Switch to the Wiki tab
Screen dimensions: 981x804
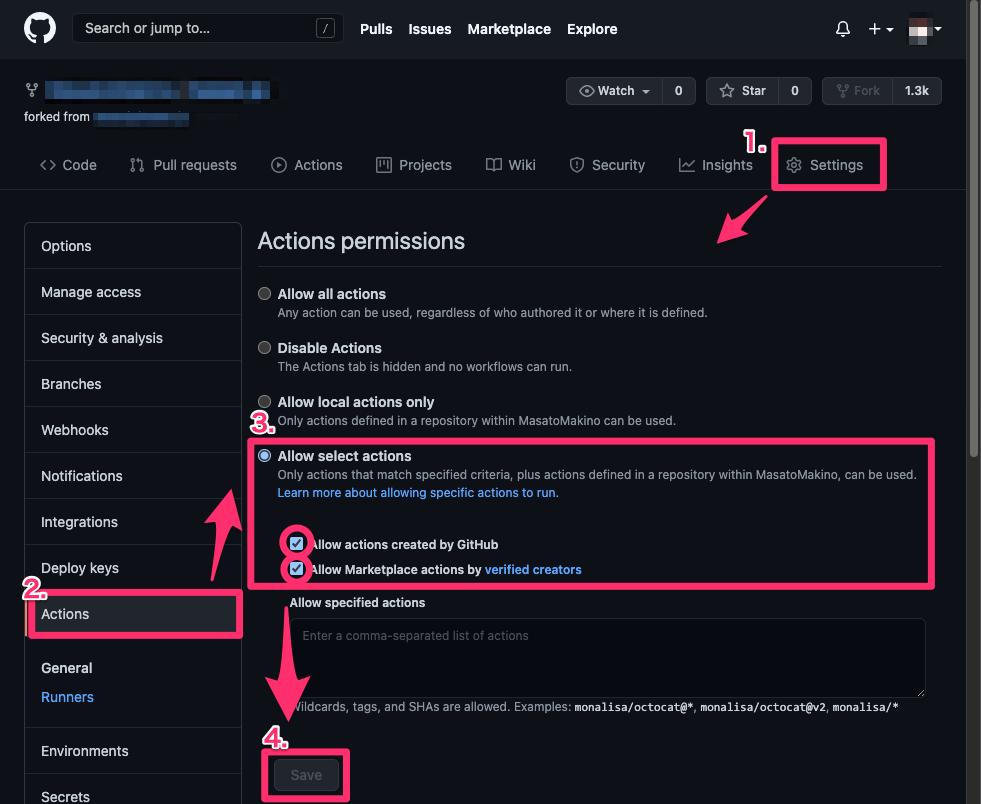511,165
